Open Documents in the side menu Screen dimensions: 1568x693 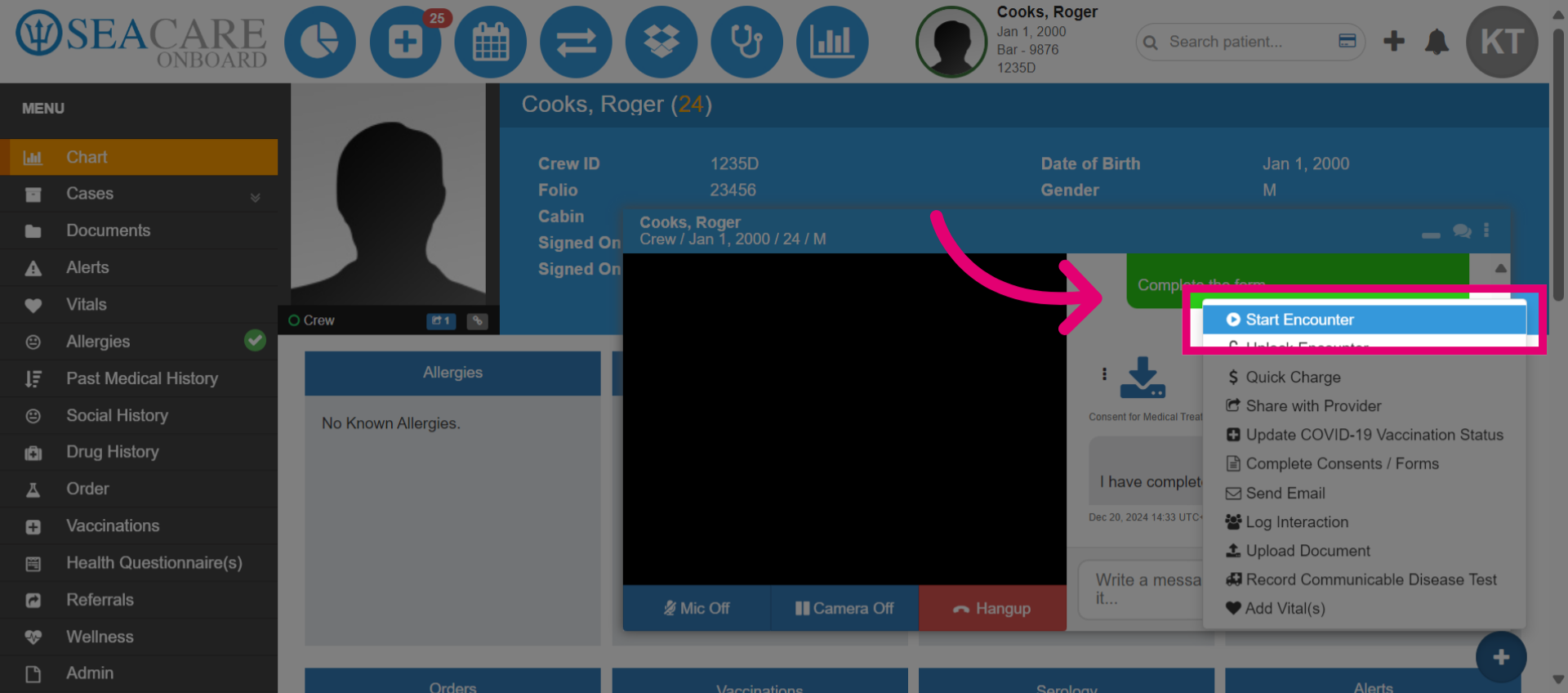[x=139, y=230]
